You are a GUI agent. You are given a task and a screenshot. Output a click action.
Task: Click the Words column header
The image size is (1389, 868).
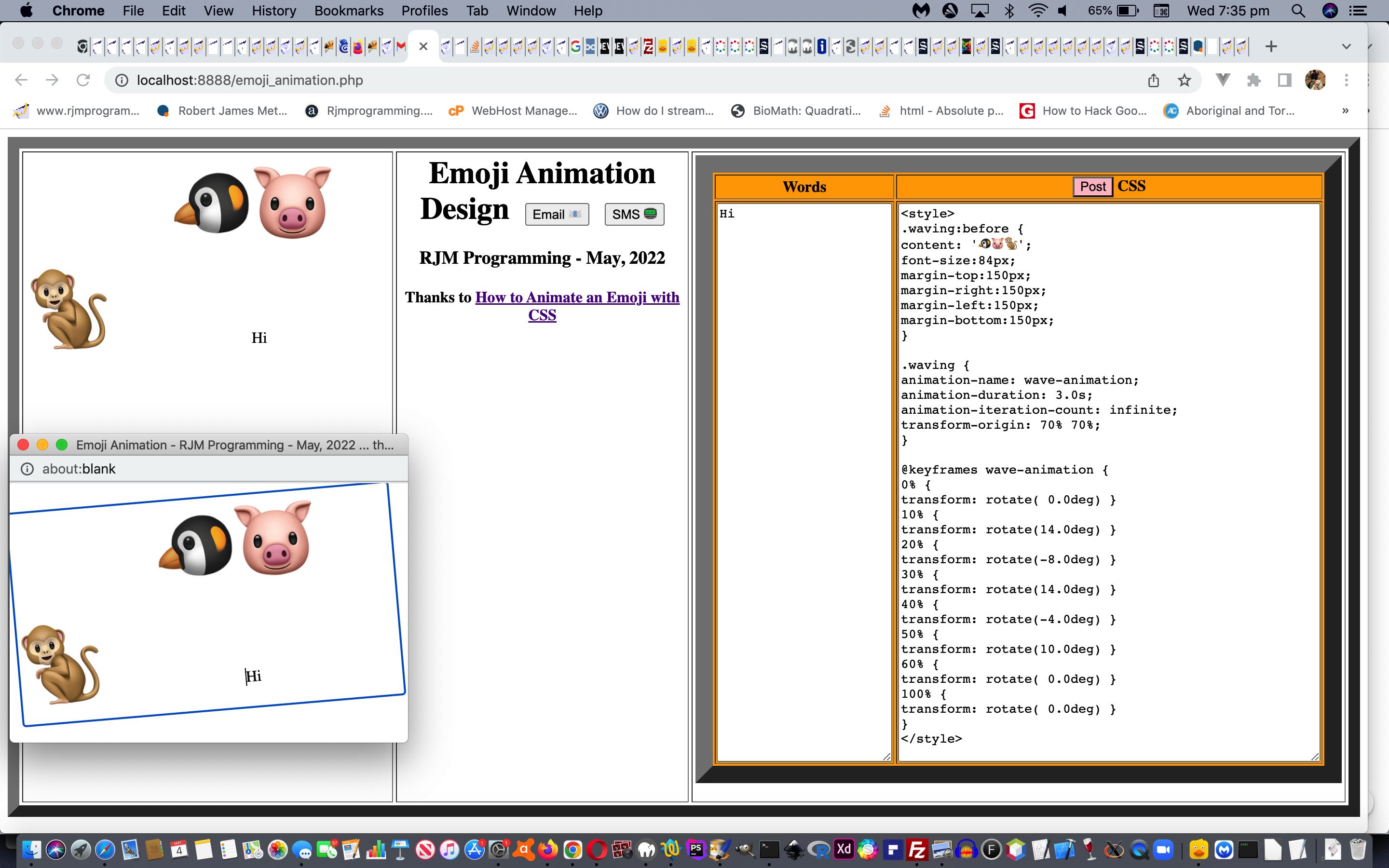[804, 187]
